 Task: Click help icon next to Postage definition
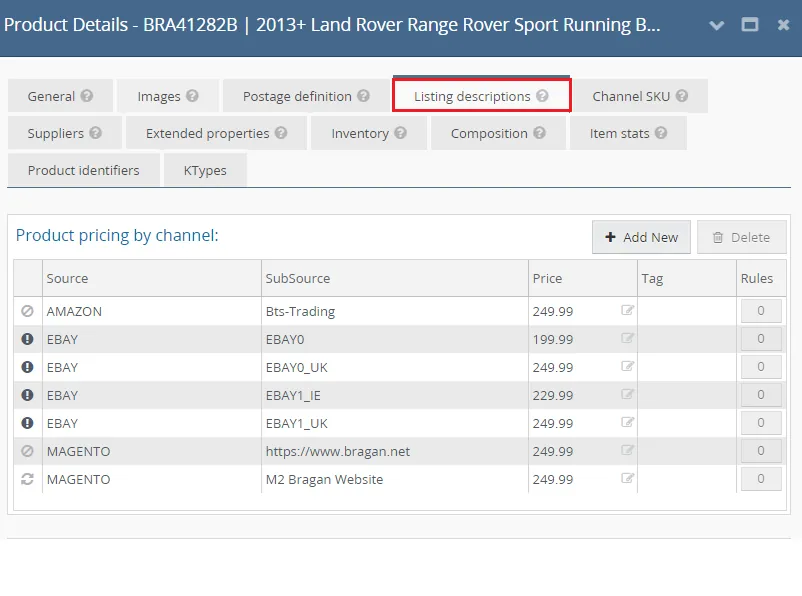363,96
